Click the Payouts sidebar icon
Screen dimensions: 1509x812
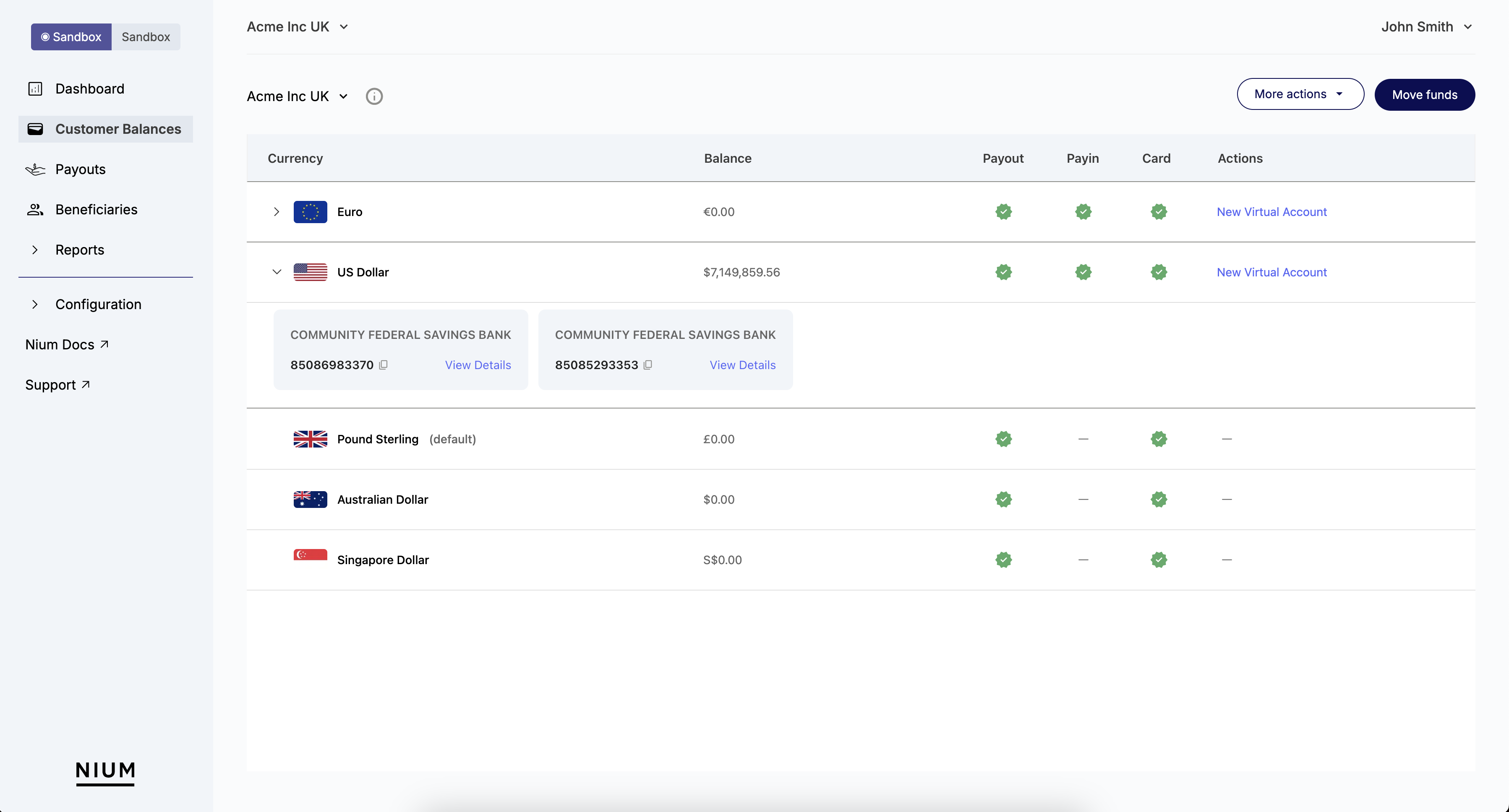pos(35,168)
